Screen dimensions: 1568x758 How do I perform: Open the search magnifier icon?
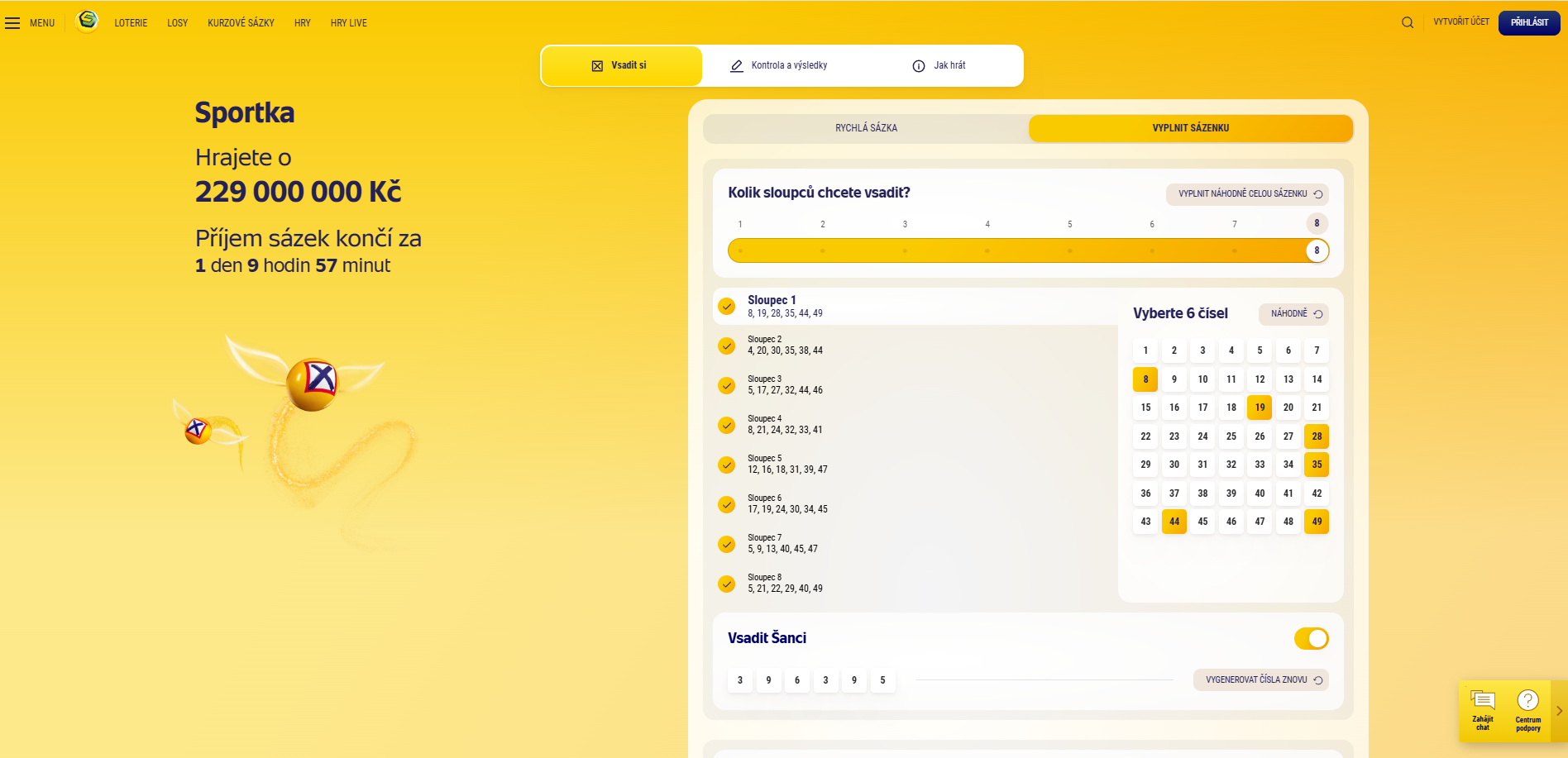pyautogui.click(x=1407, y=22)
